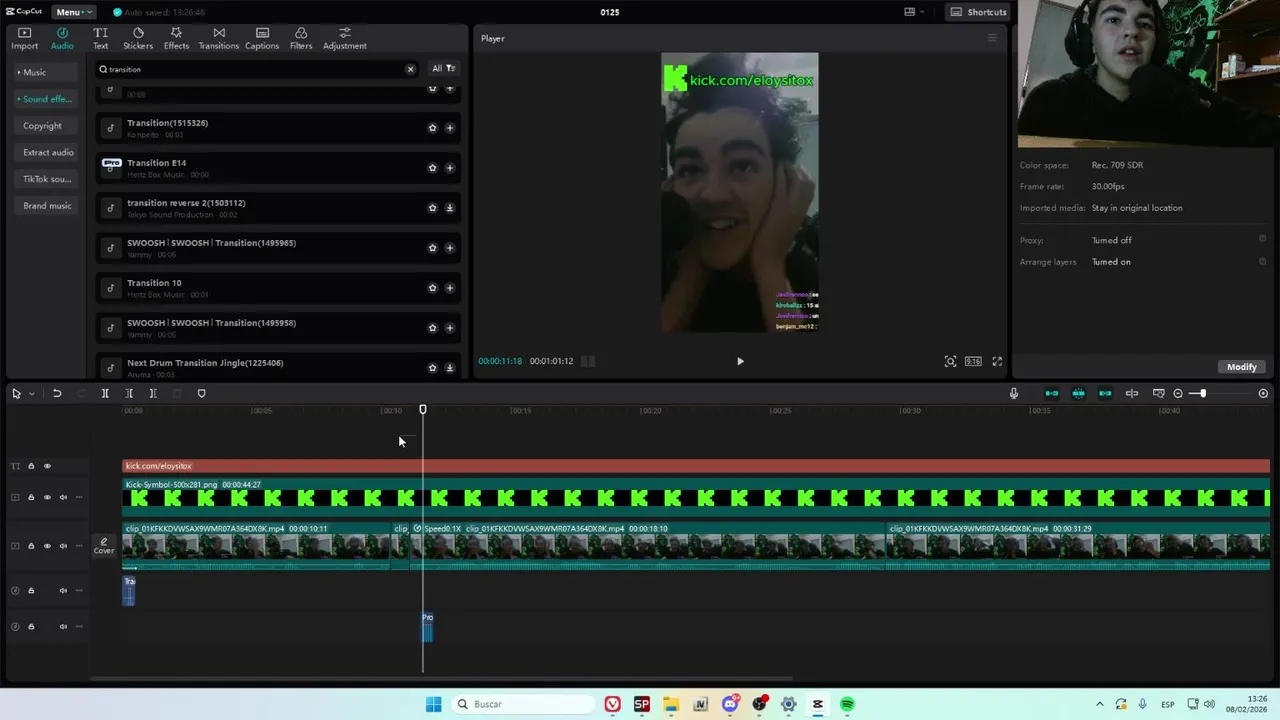This screenshot has height=720, width=1280.
Task: Open Brand music in the sidebar
Action: click(47, 206)
